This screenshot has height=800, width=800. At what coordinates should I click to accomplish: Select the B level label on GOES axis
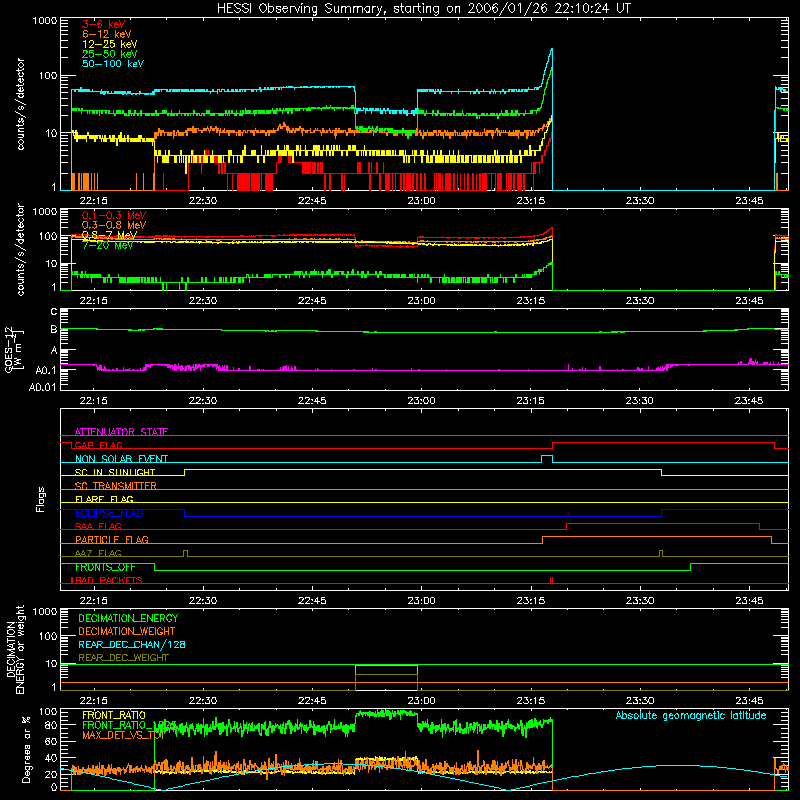click(54, 329)
